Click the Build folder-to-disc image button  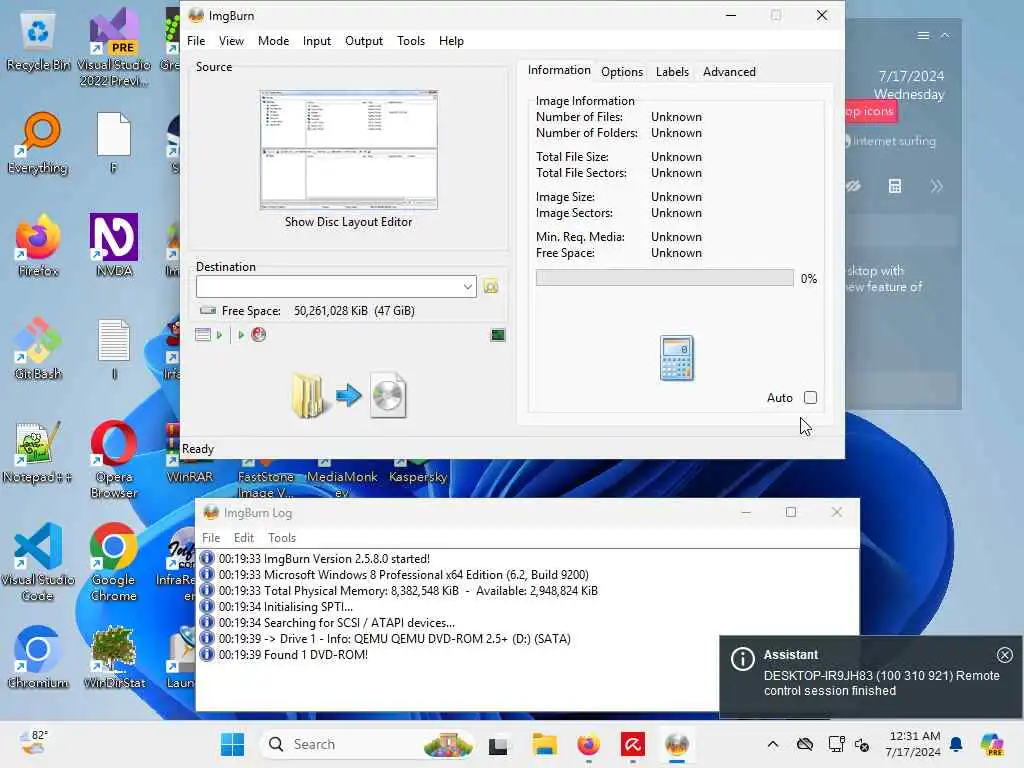coord(349,395)
